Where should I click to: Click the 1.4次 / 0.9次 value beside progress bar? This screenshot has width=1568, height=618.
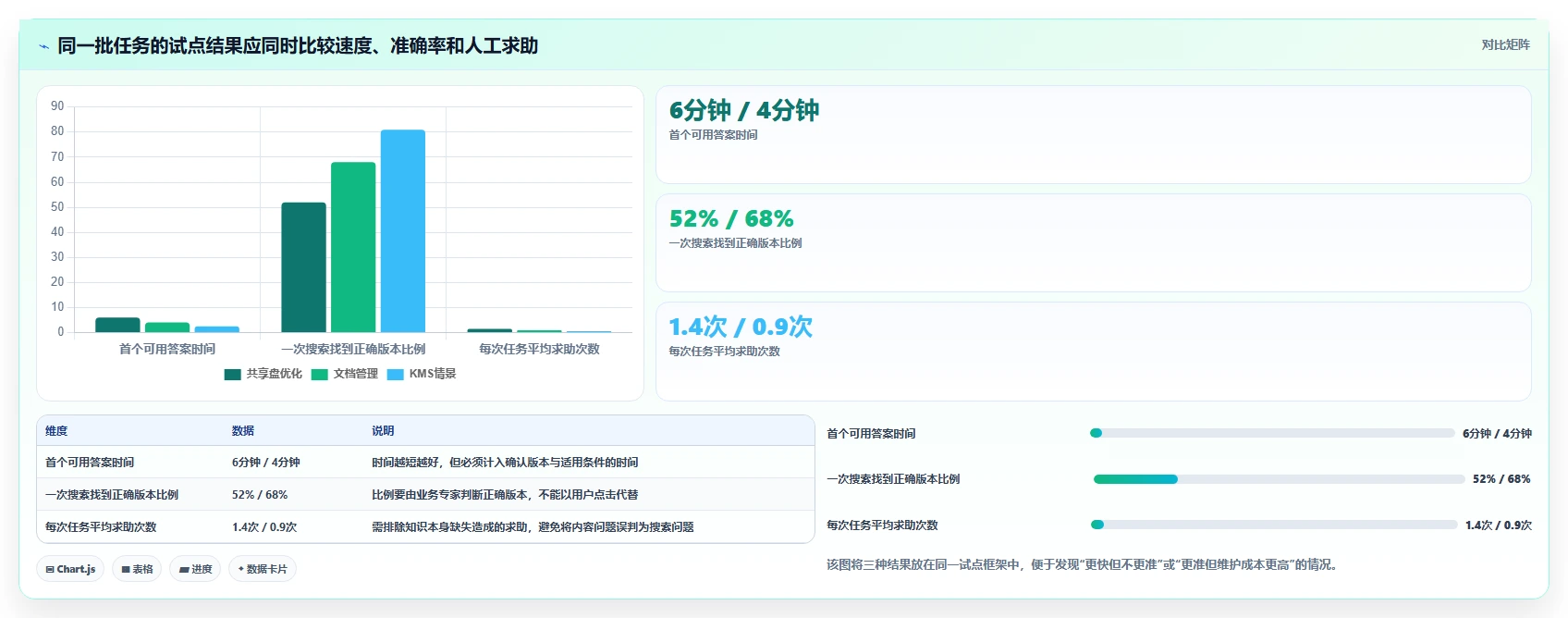point(1499,525)
